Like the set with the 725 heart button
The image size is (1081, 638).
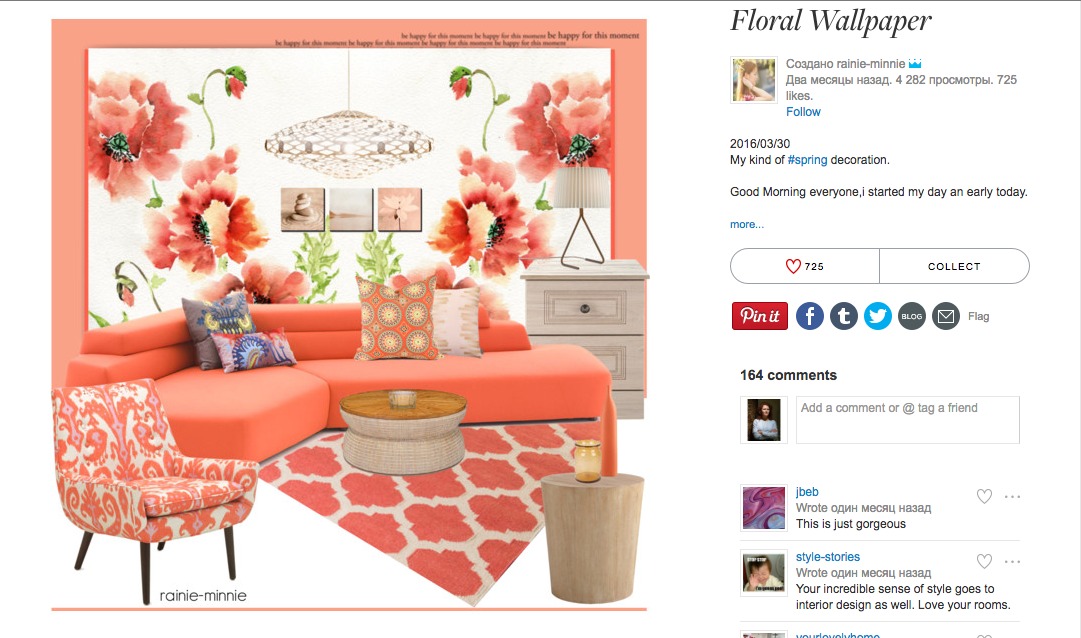point(805,266)
